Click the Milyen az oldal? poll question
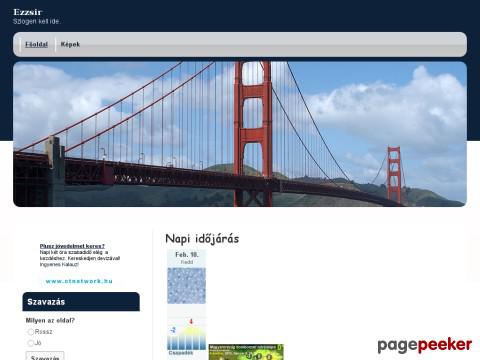480x360 pixels. tap(50, 321)
